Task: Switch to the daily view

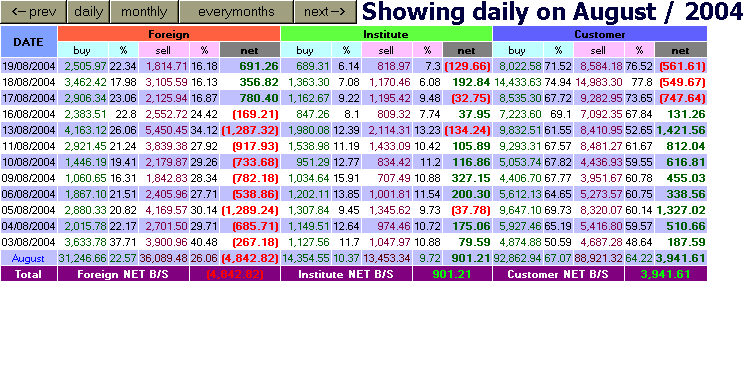Action: click(x=89, y=11)
